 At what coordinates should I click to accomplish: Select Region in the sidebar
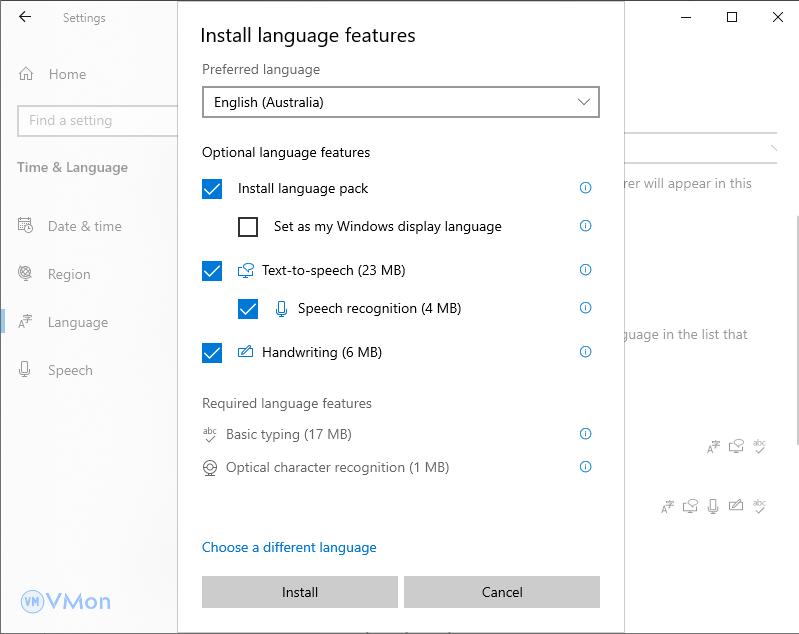tap(69, 274)
